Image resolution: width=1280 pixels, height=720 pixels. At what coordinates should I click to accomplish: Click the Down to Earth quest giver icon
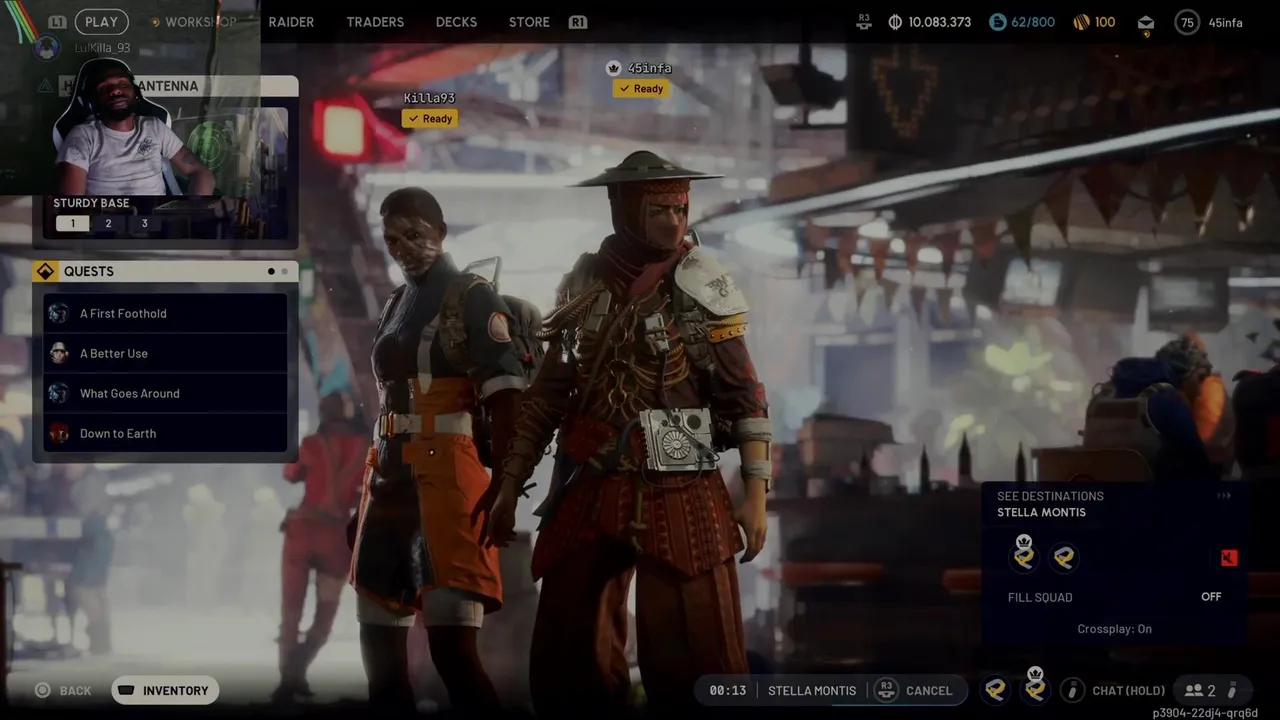(x=59, y=433)
